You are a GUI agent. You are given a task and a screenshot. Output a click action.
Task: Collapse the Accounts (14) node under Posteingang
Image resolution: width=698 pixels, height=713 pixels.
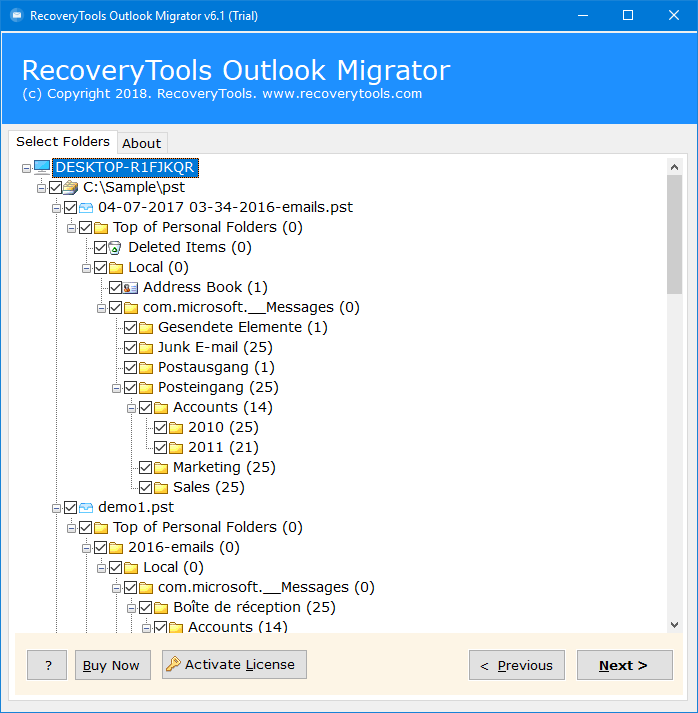pos(131,408)
